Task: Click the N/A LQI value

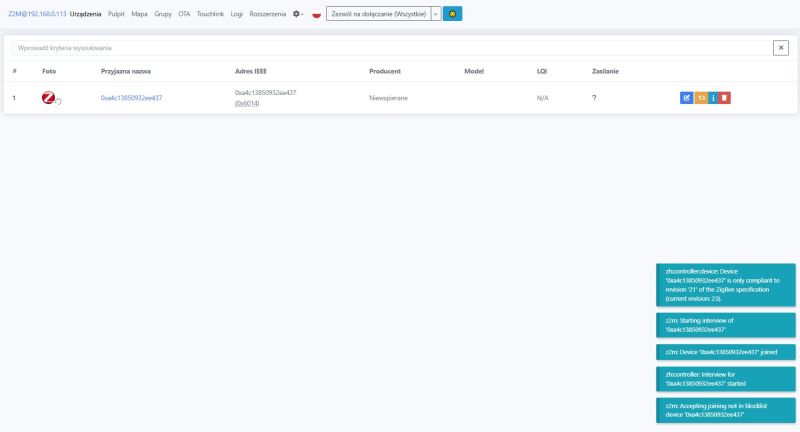Action: point(543,98)
